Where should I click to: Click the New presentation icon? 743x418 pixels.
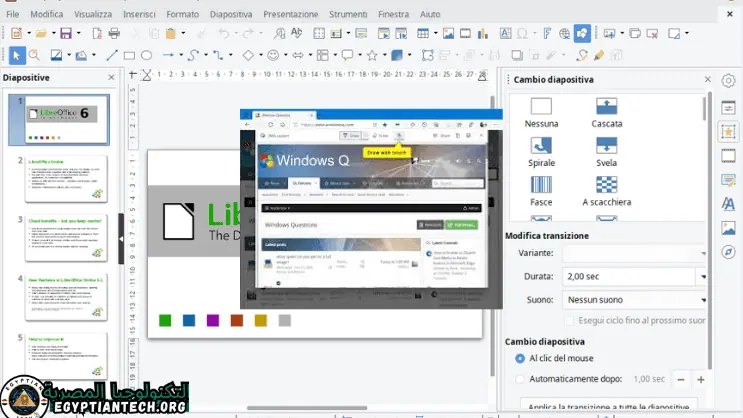(17, 33)
